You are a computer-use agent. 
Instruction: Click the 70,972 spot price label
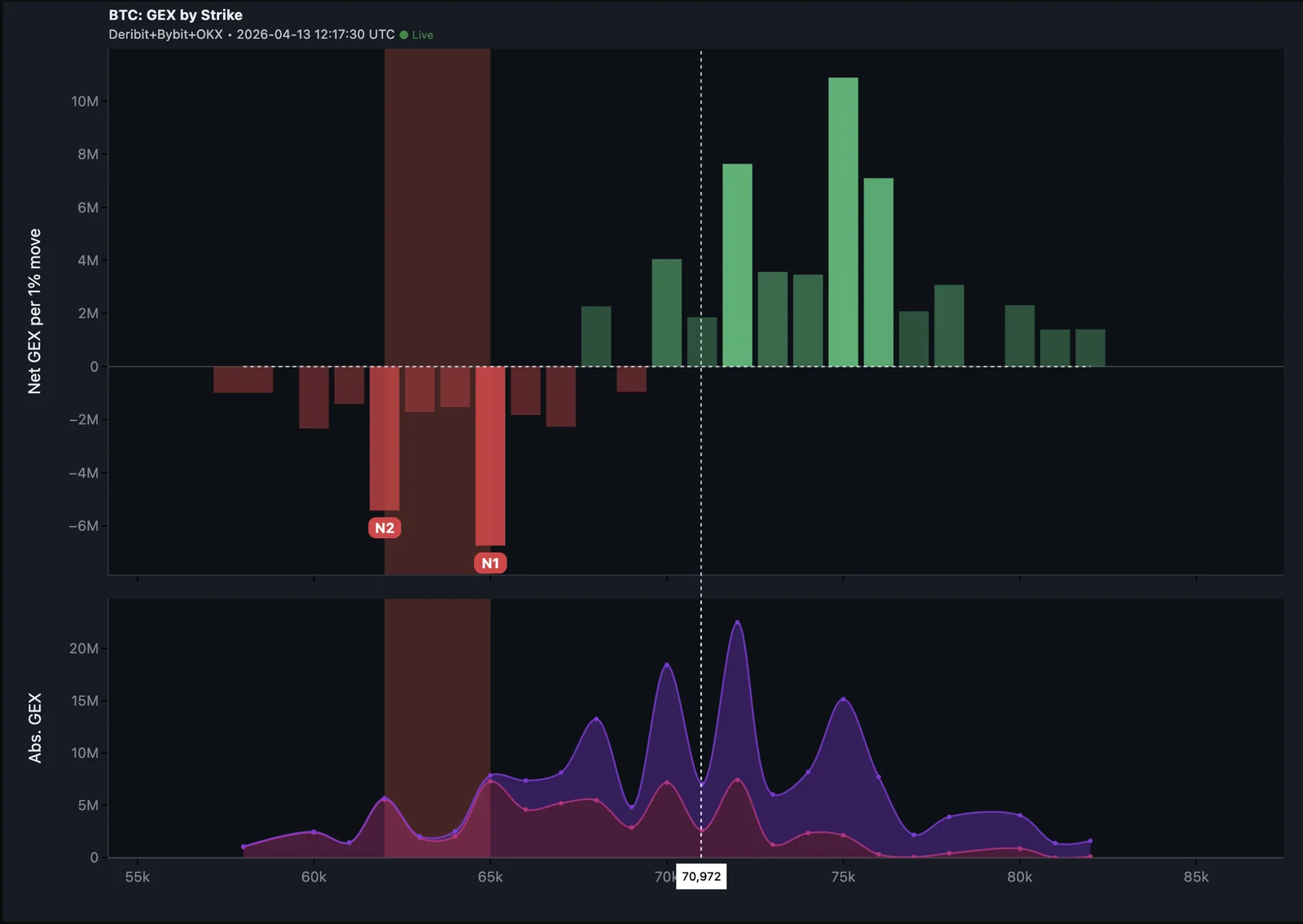point(701,877)
